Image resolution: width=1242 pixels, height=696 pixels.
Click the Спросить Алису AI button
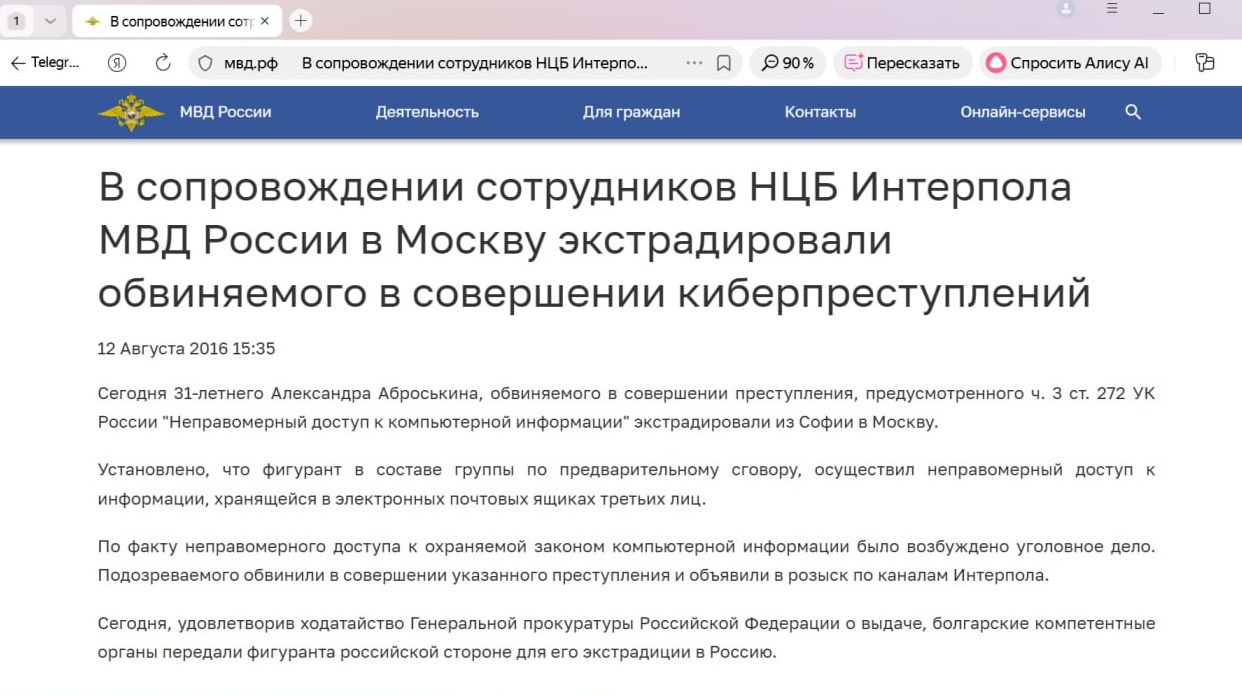click(1068, 63)
